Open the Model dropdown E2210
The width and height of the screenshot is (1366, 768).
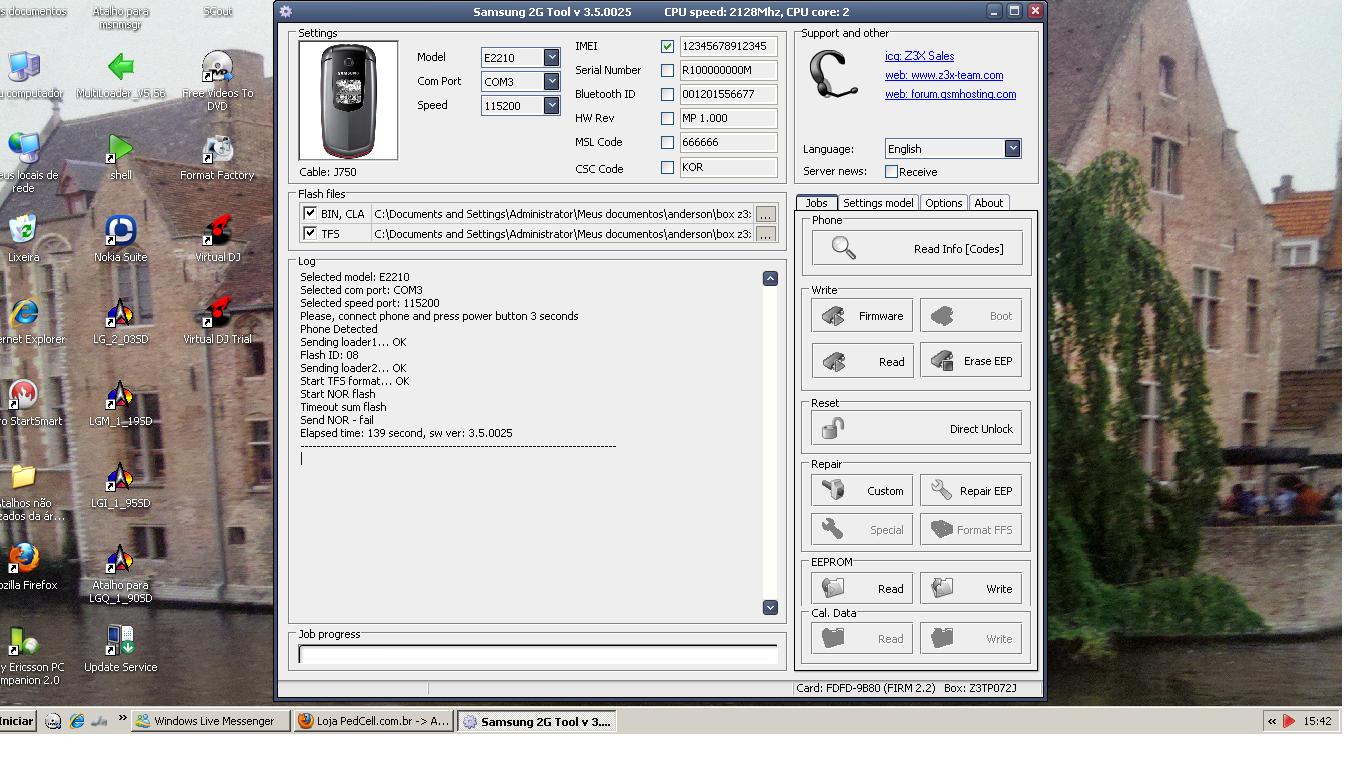point(551,58)
